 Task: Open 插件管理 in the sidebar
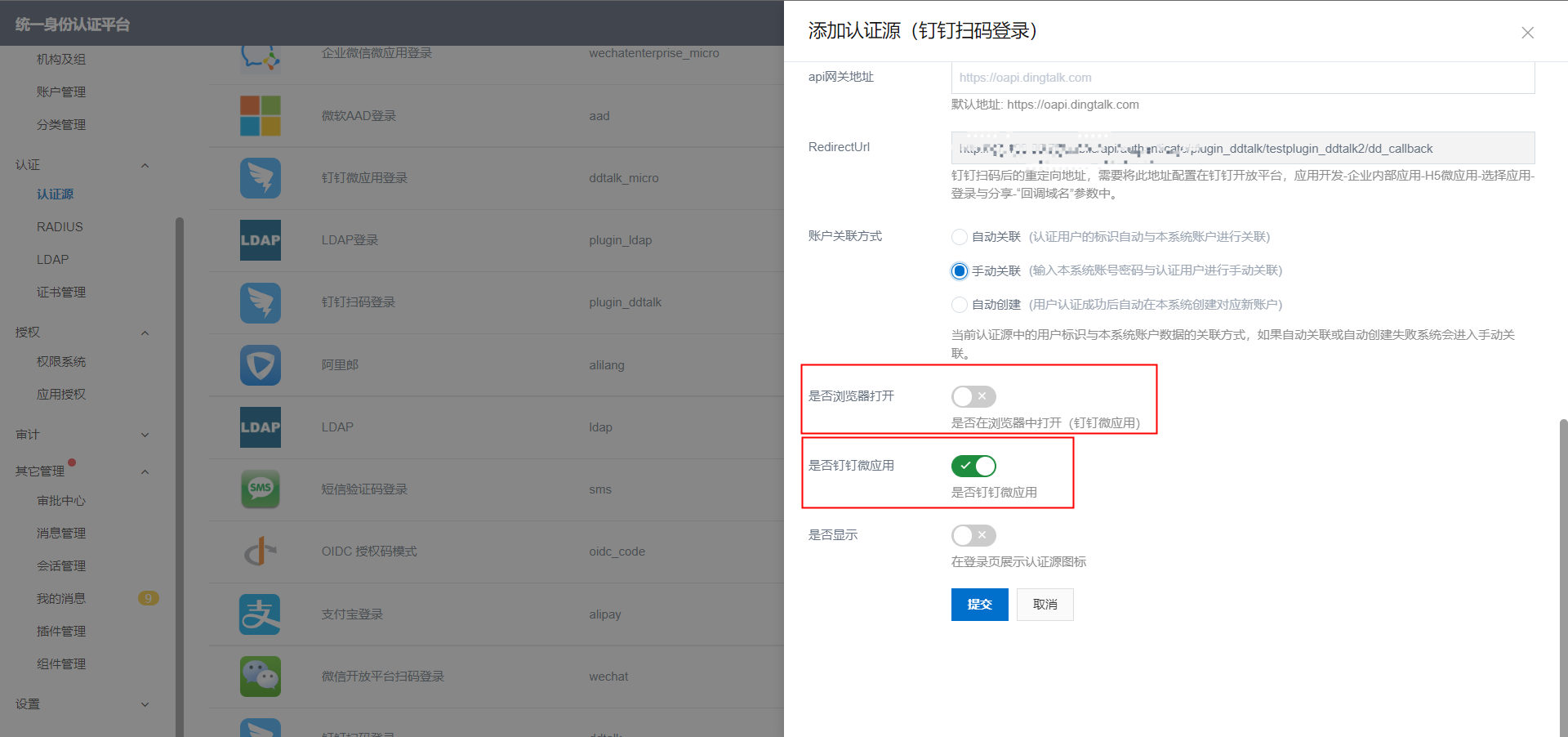[x=61, y=631]
